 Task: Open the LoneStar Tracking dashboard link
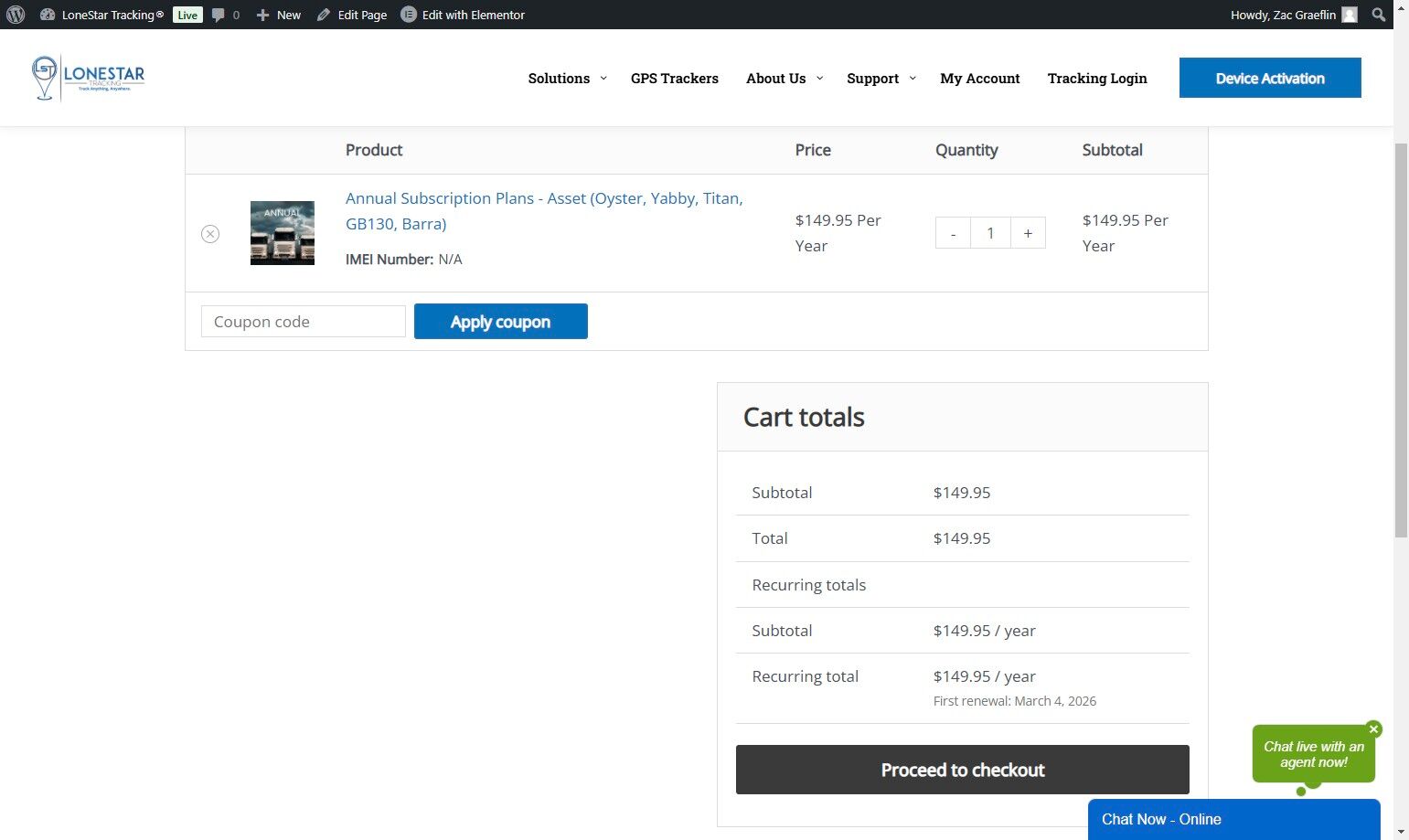(101, 15)
